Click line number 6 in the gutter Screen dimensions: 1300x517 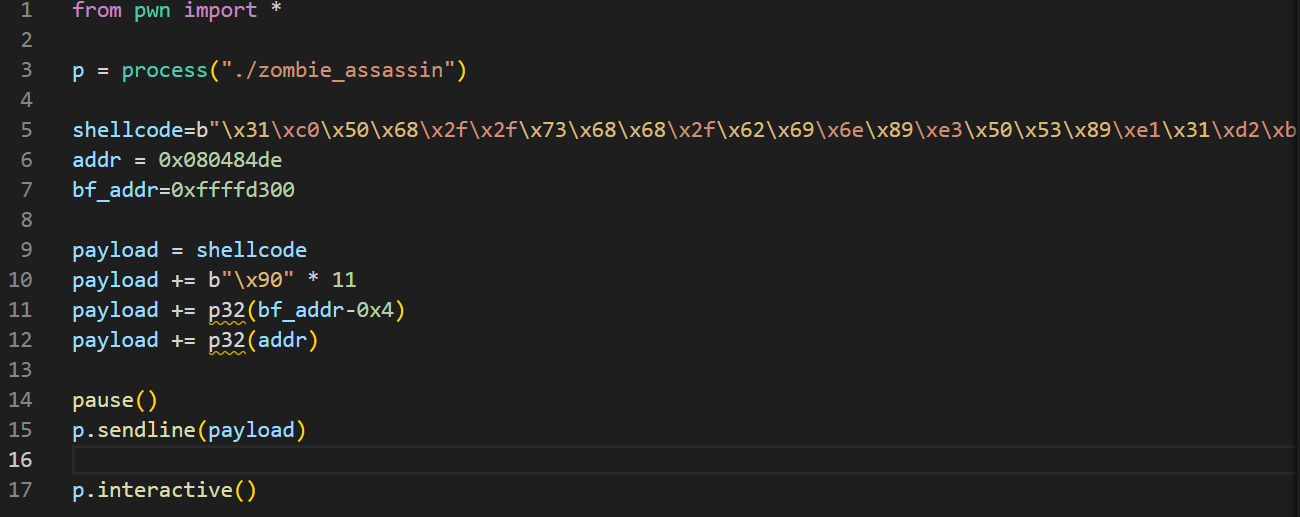tap(25, 160)
